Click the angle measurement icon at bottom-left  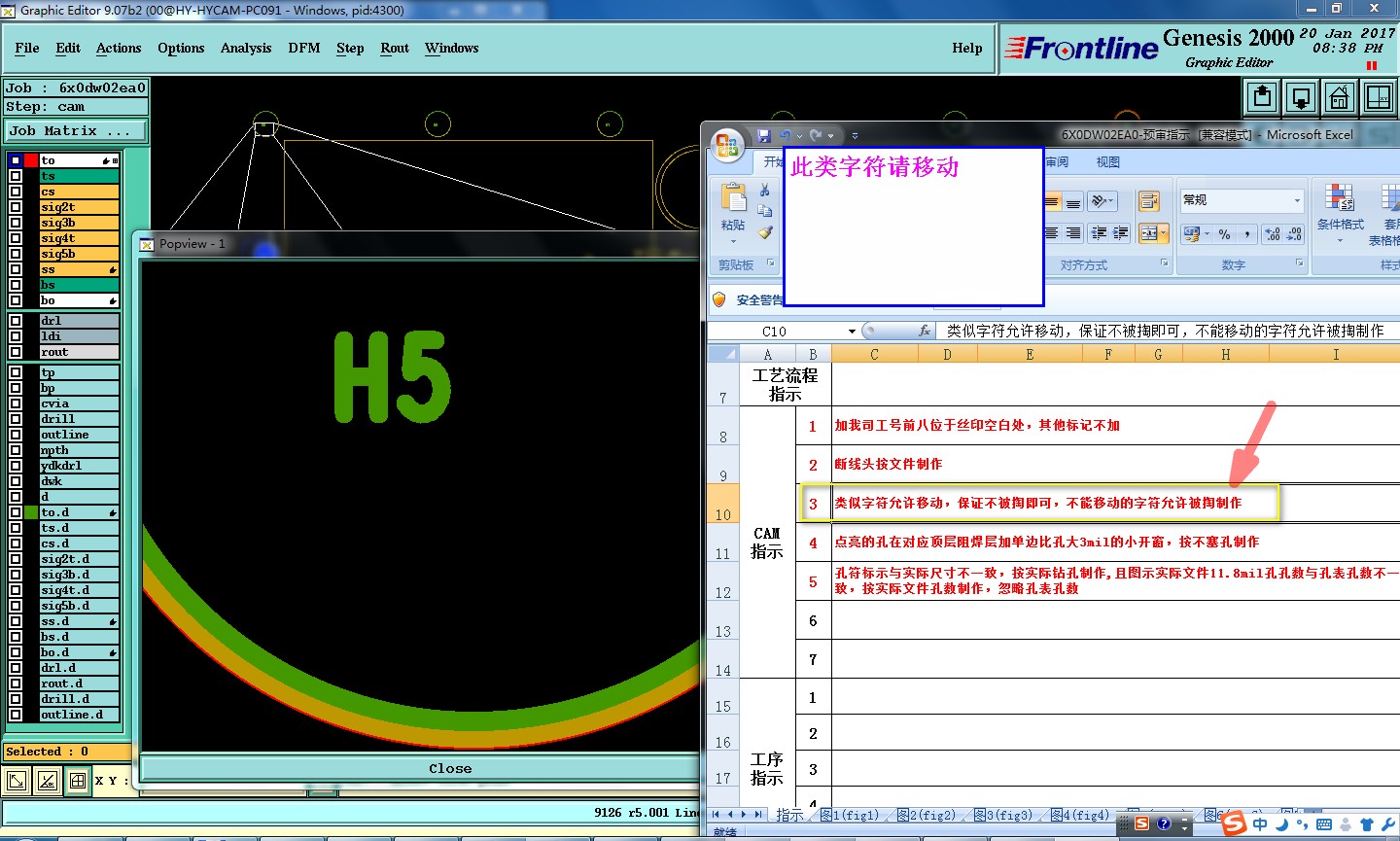point(48,780)
